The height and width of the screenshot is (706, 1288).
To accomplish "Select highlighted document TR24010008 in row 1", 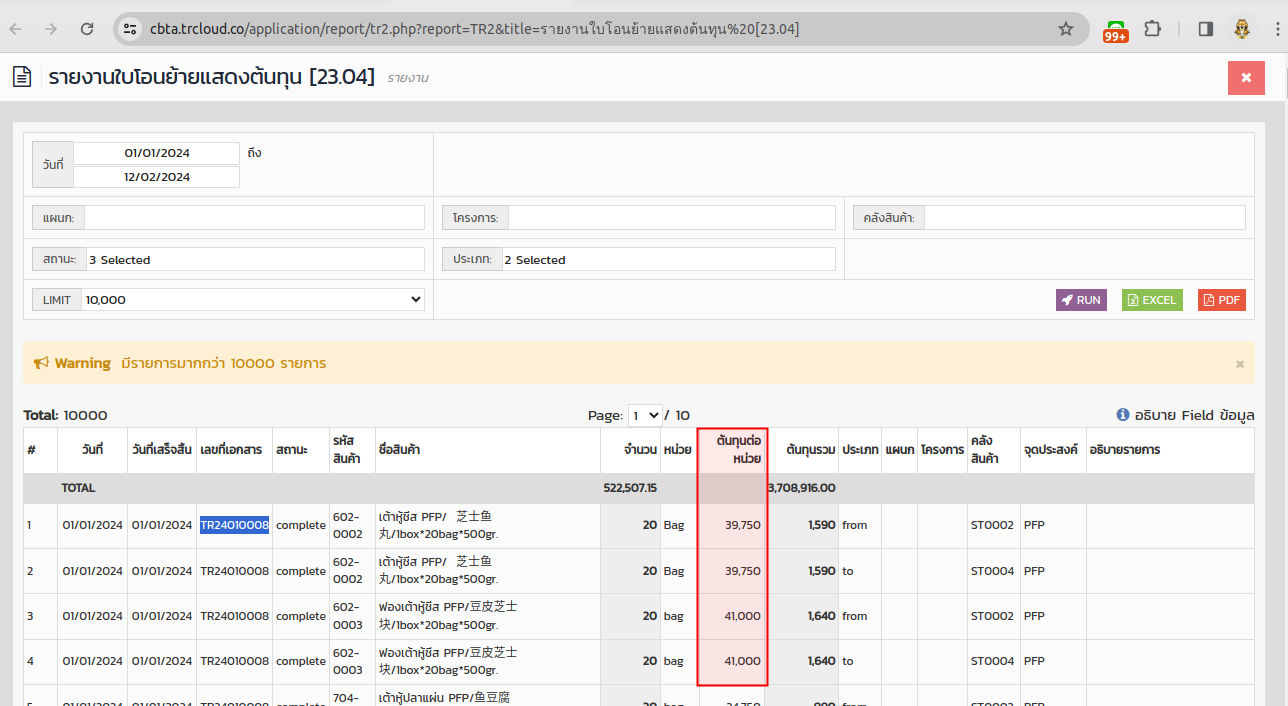I will (x=234, y=525).
